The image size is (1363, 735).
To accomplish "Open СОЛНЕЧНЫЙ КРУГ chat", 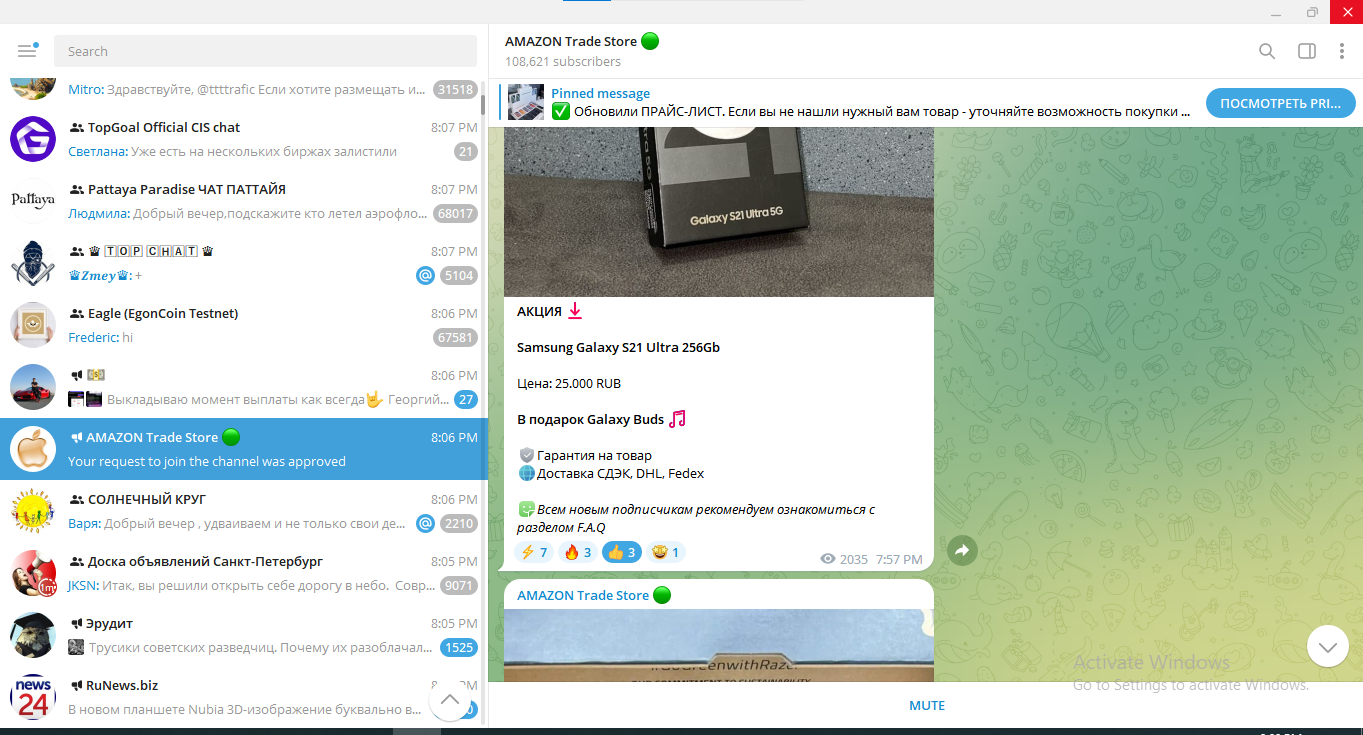I will point(243,511).
